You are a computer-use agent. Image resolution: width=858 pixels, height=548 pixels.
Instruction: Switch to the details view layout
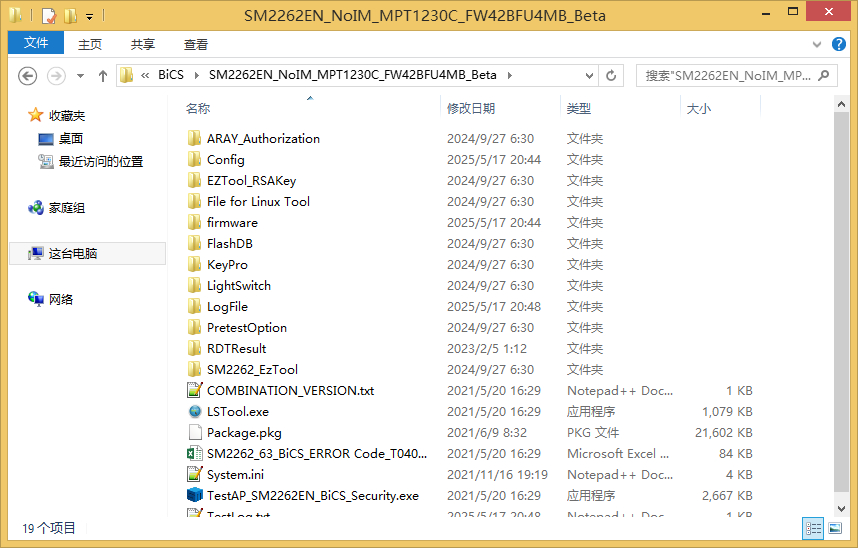[x=813, y=528]
